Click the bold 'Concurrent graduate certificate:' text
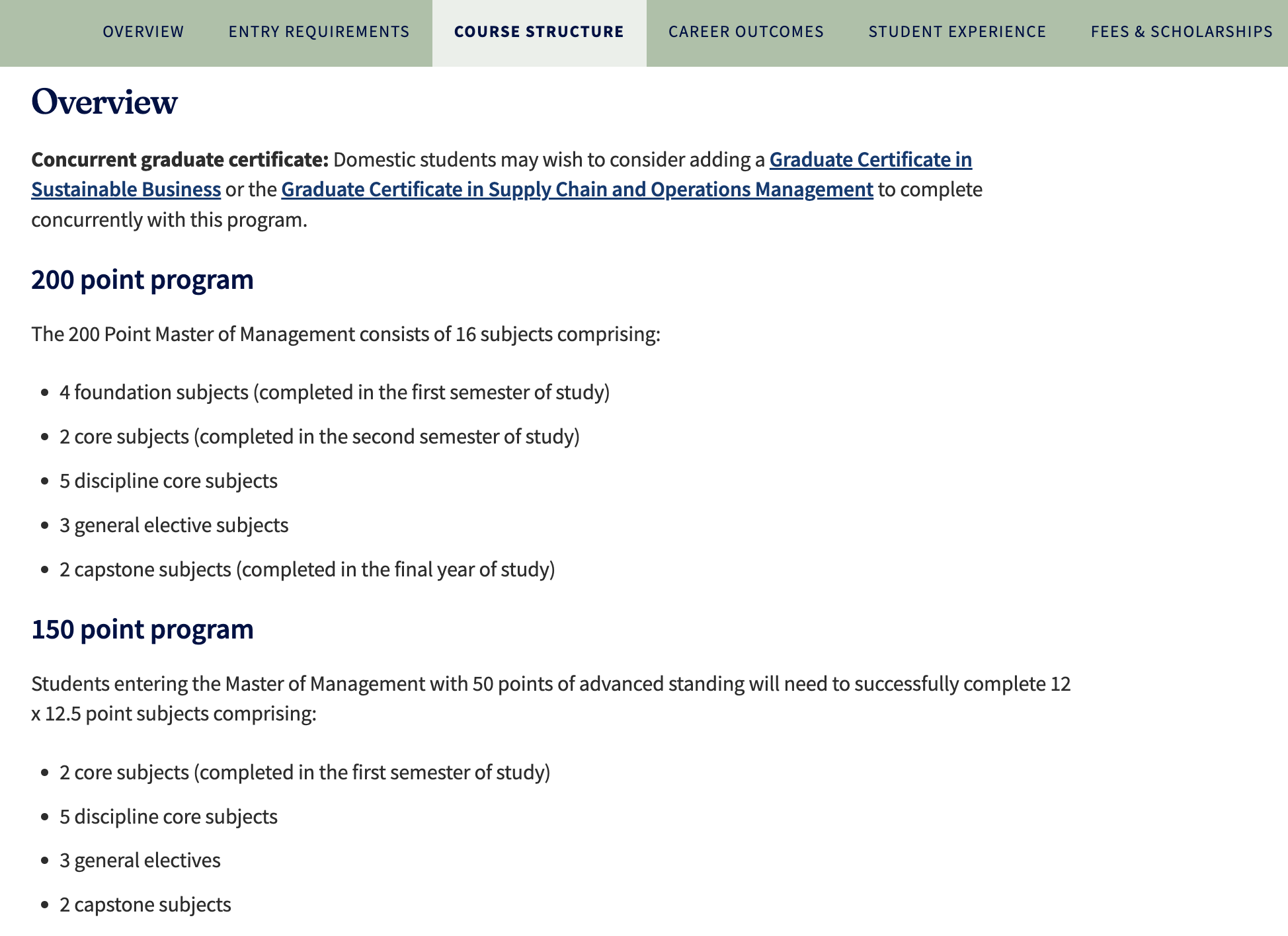The image size is (1288, 936). 180,160
